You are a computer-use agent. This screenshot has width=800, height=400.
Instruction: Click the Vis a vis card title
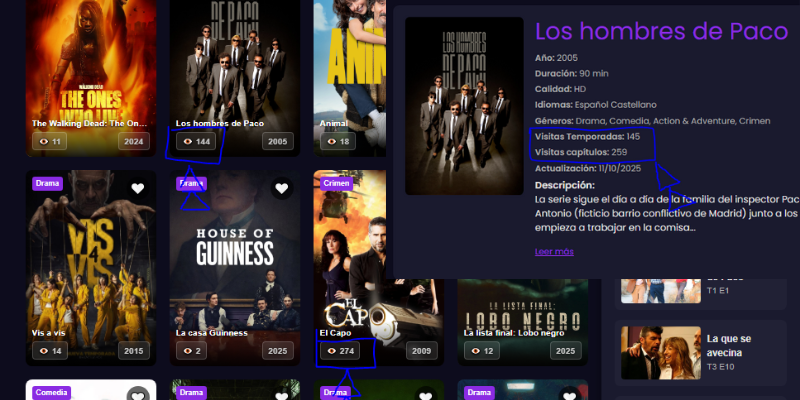pos(47,333)
